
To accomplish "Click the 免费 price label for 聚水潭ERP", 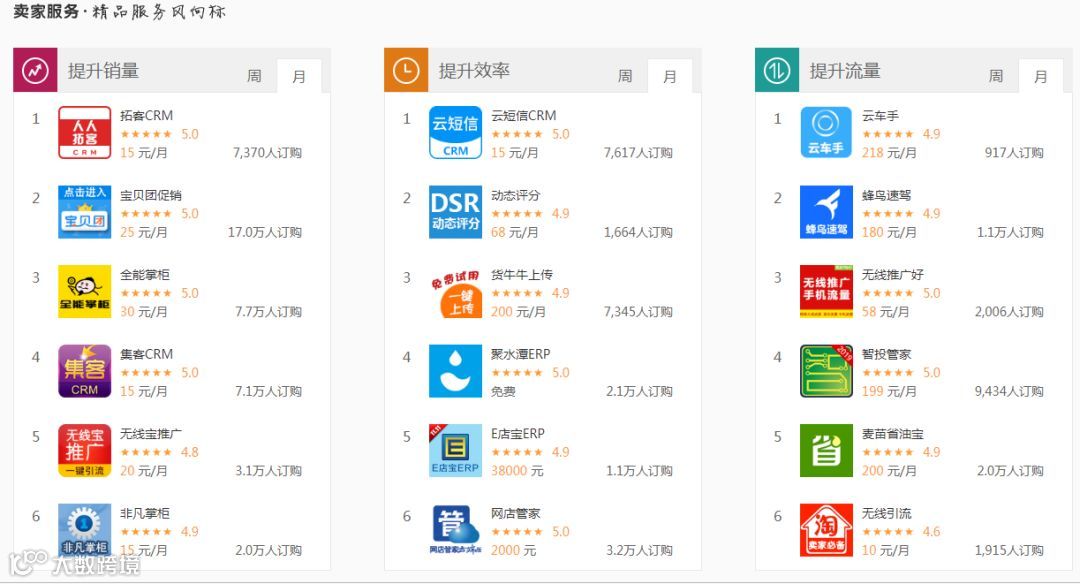I will tap(503, 391).
